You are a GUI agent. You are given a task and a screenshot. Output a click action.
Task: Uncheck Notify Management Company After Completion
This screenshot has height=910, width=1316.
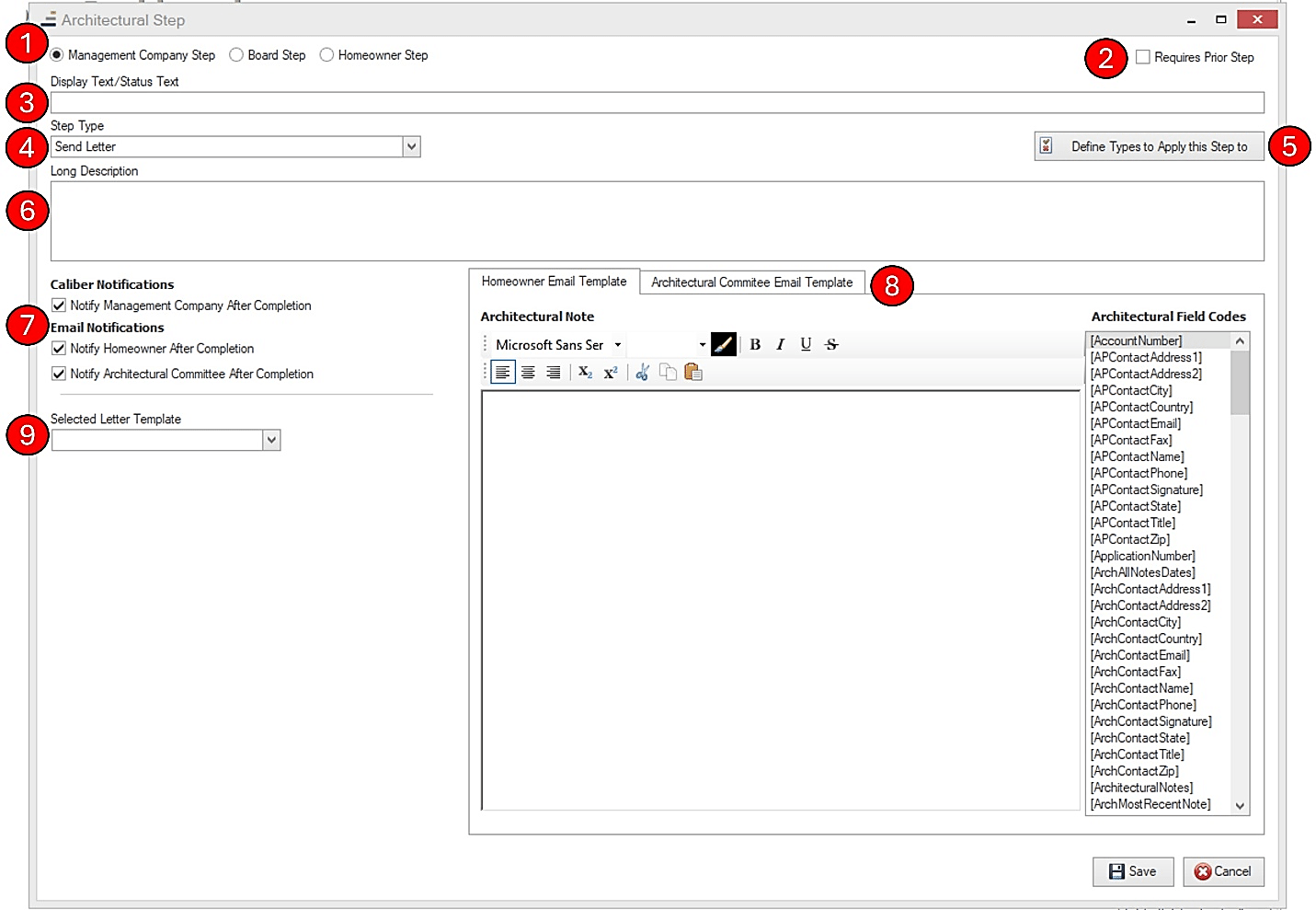tap(59, 305)
